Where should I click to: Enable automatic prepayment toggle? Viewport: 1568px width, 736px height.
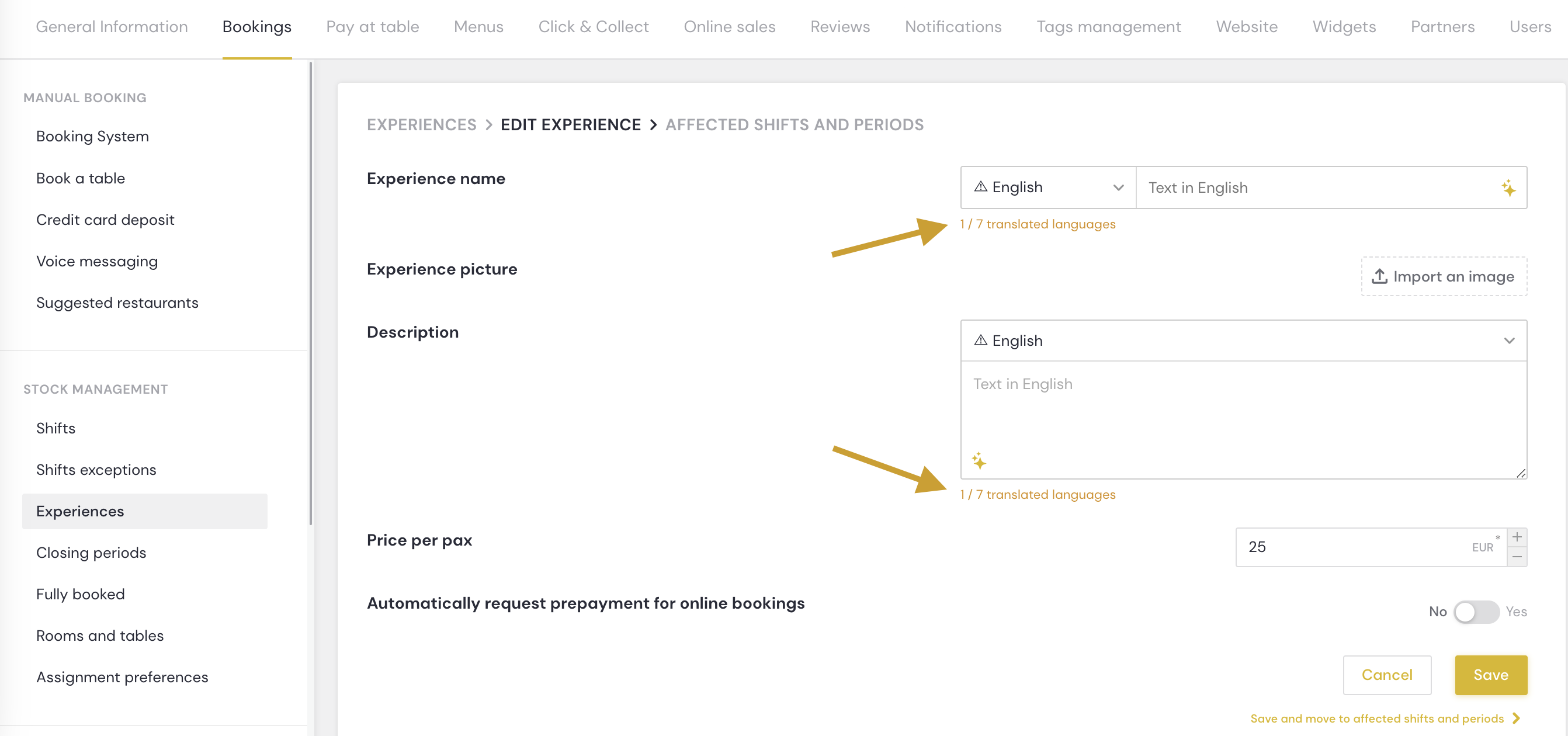point(1476,612)
